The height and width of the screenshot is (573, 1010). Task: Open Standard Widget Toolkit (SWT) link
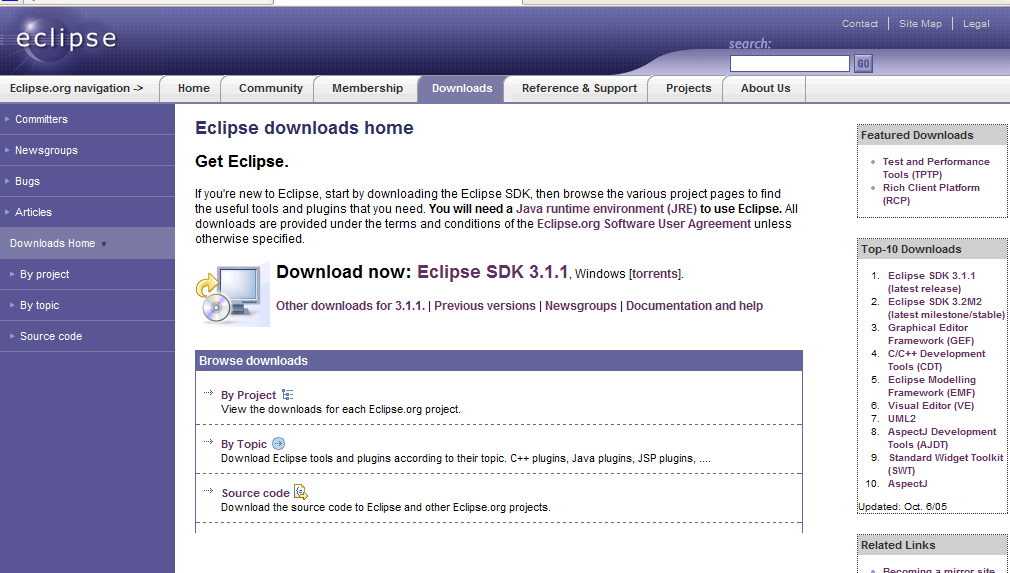pos(946,464)
